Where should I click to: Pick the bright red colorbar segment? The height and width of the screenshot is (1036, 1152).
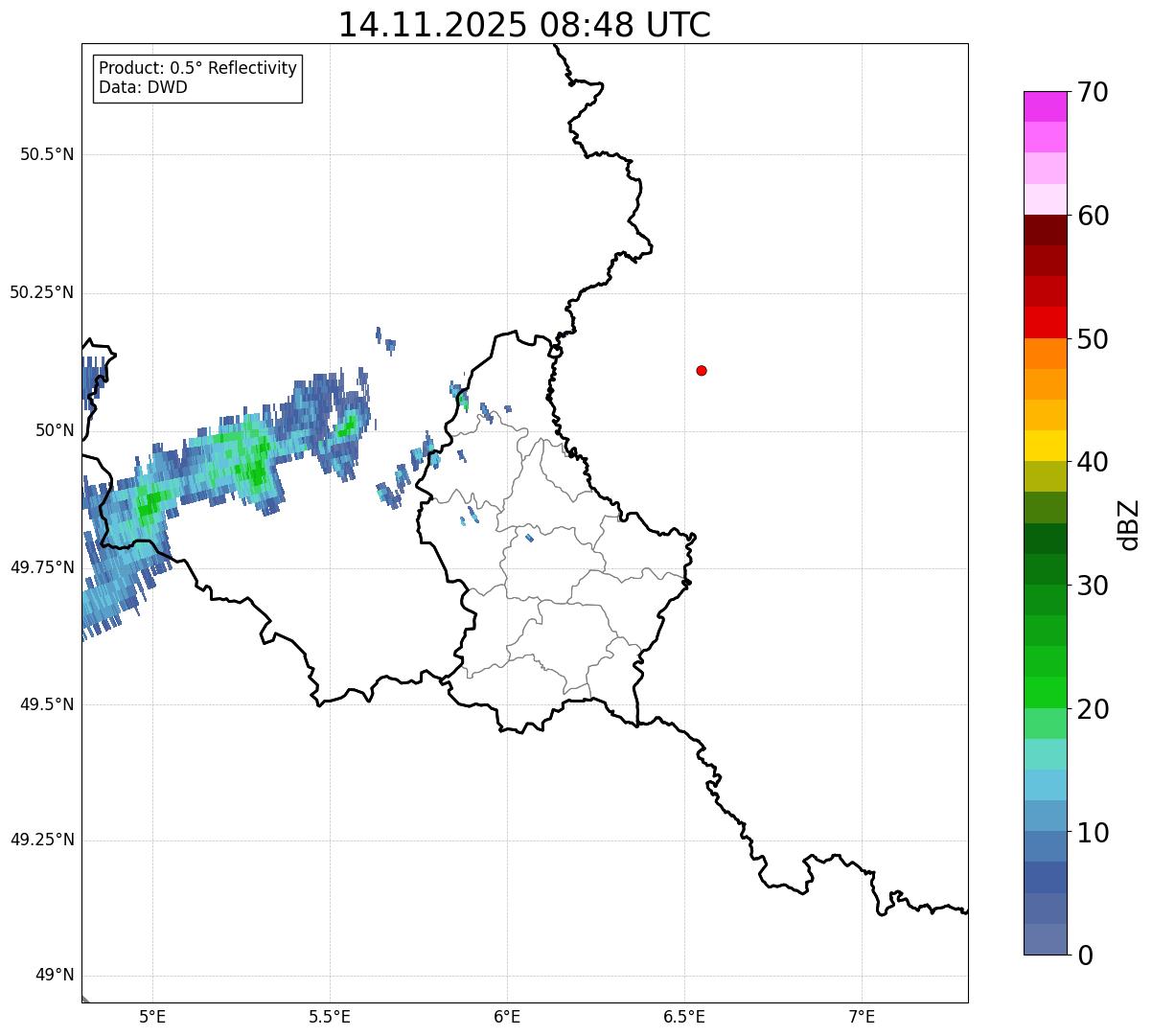[1045, 323]
